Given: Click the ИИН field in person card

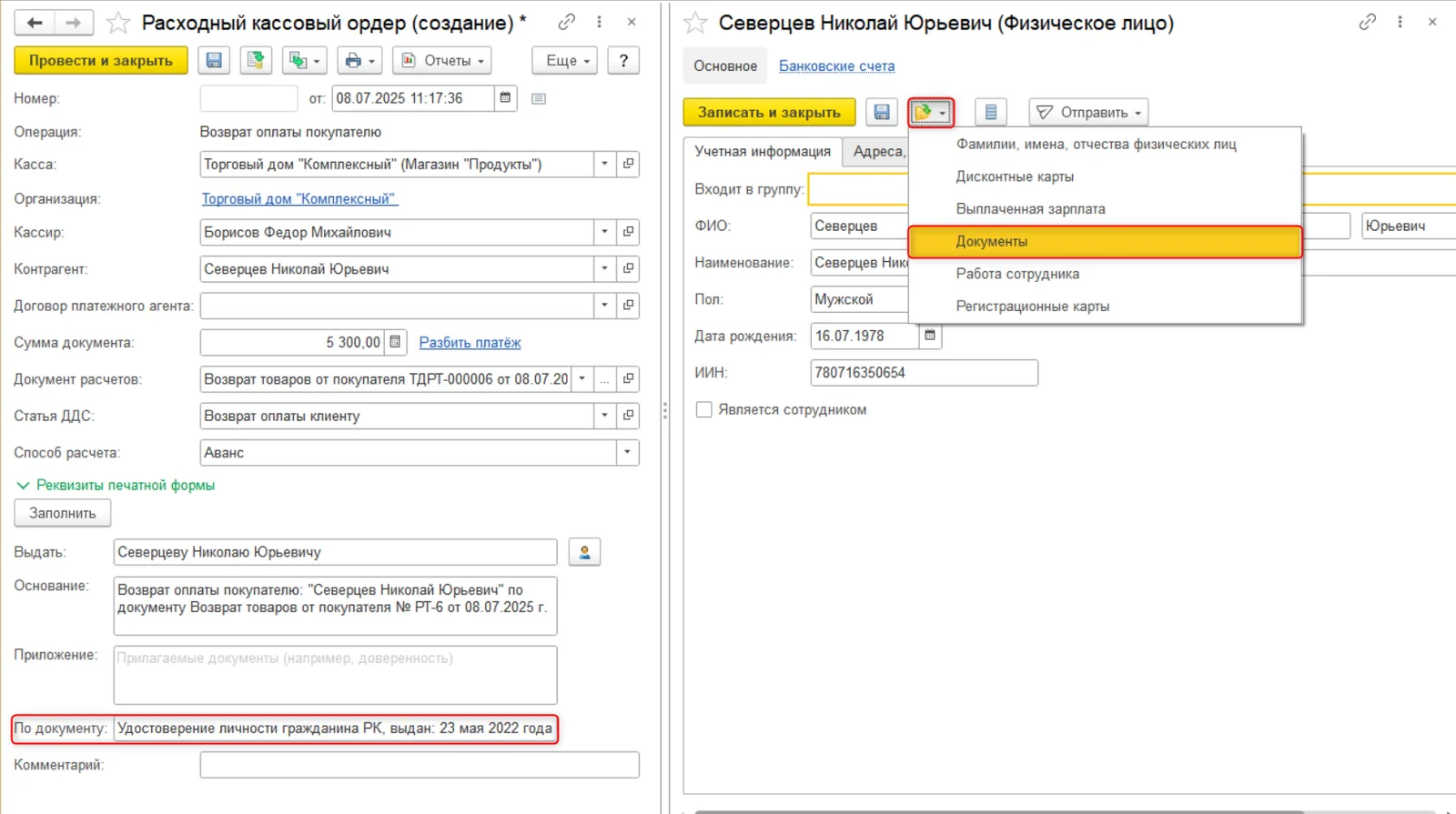Looking at the screenshot, I should (924, 373).
